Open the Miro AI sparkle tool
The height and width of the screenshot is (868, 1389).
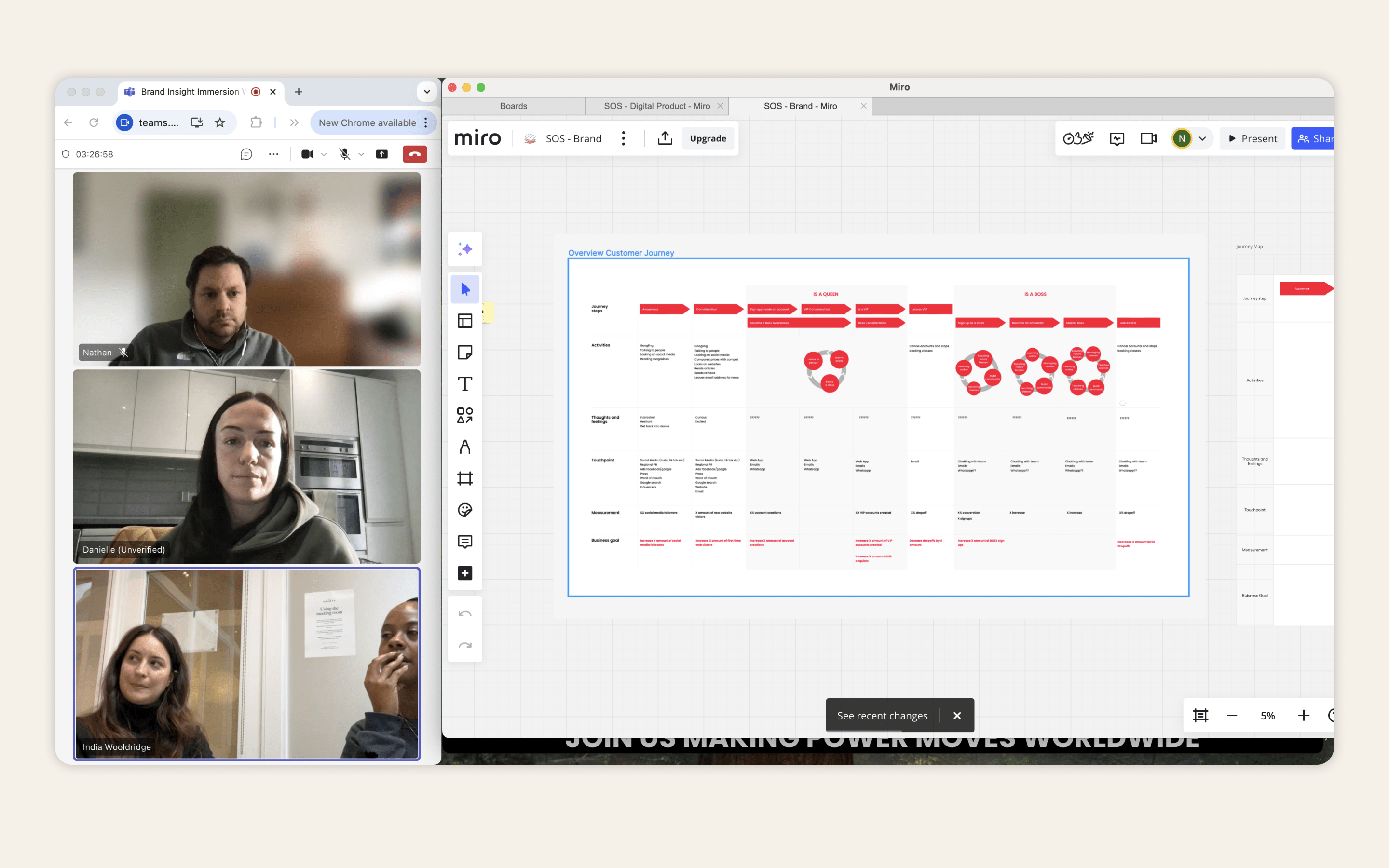coord(464,249)
